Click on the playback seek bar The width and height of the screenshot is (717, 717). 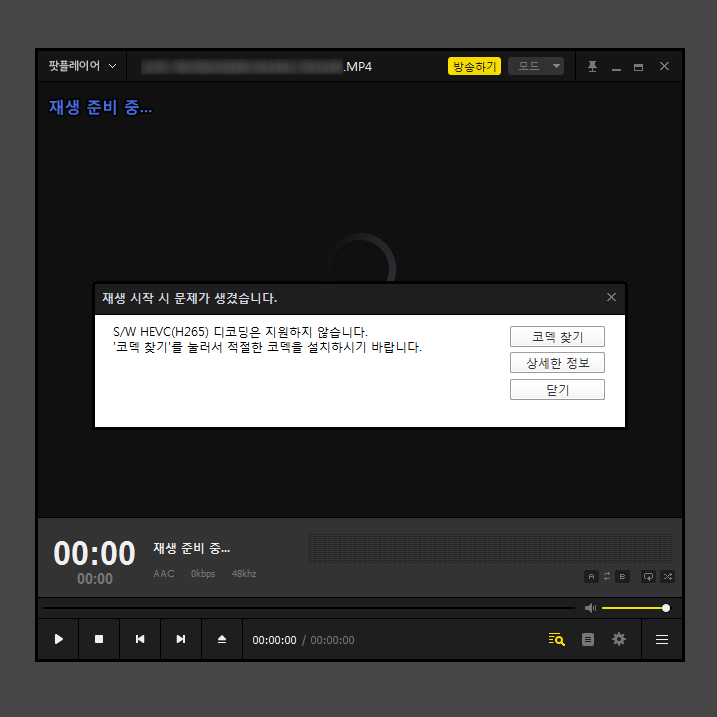(x=309, y=608)
